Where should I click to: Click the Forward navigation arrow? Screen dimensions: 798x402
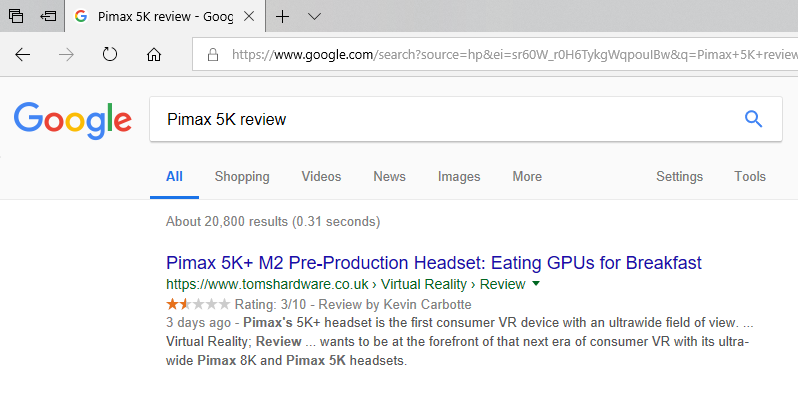click(x=66, y=54)
